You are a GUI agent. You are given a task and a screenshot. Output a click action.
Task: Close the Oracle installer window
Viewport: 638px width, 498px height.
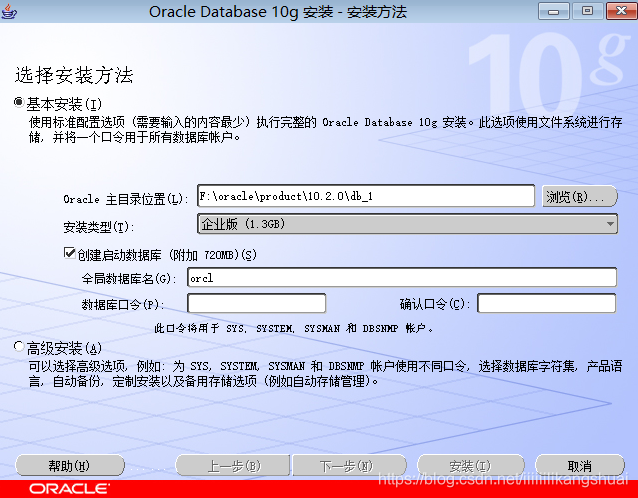click(621, 11)
